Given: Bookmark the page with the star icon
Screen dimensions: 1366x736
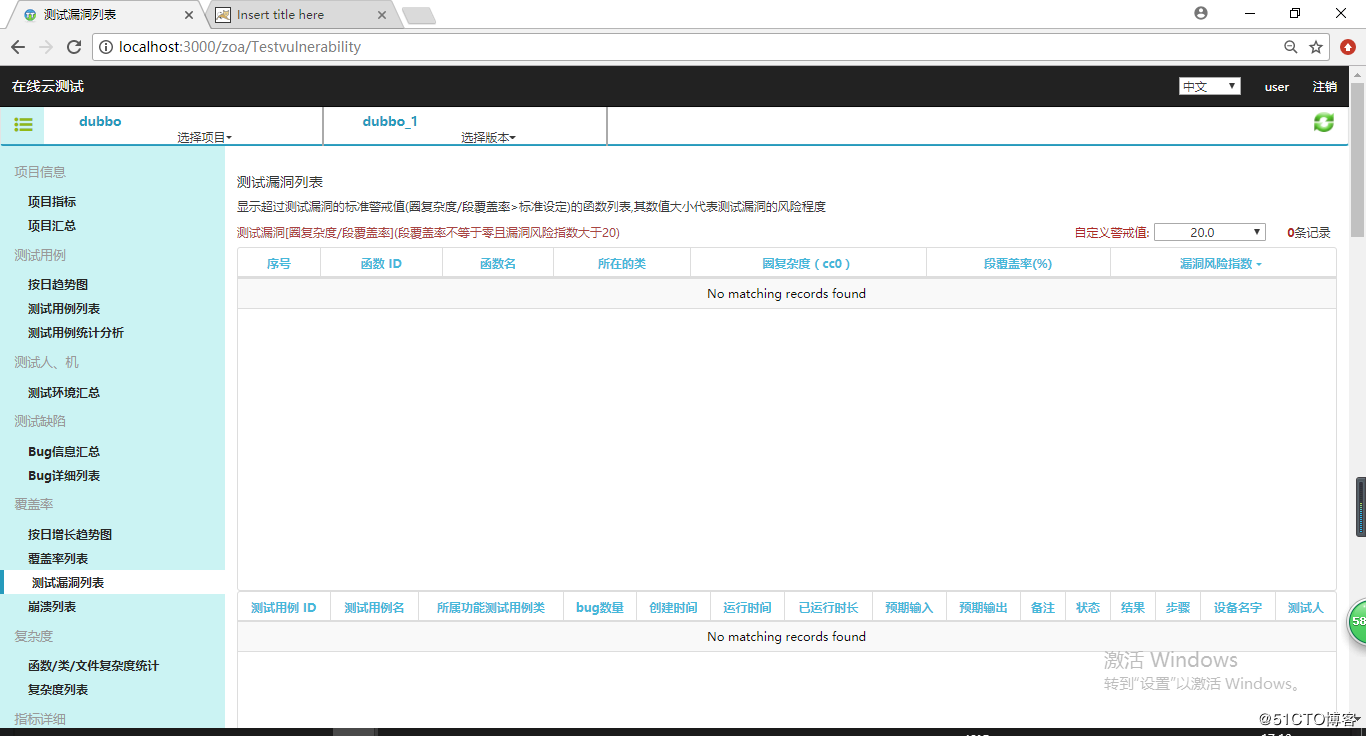Looking at the screenshot, I should [1316, 47].
